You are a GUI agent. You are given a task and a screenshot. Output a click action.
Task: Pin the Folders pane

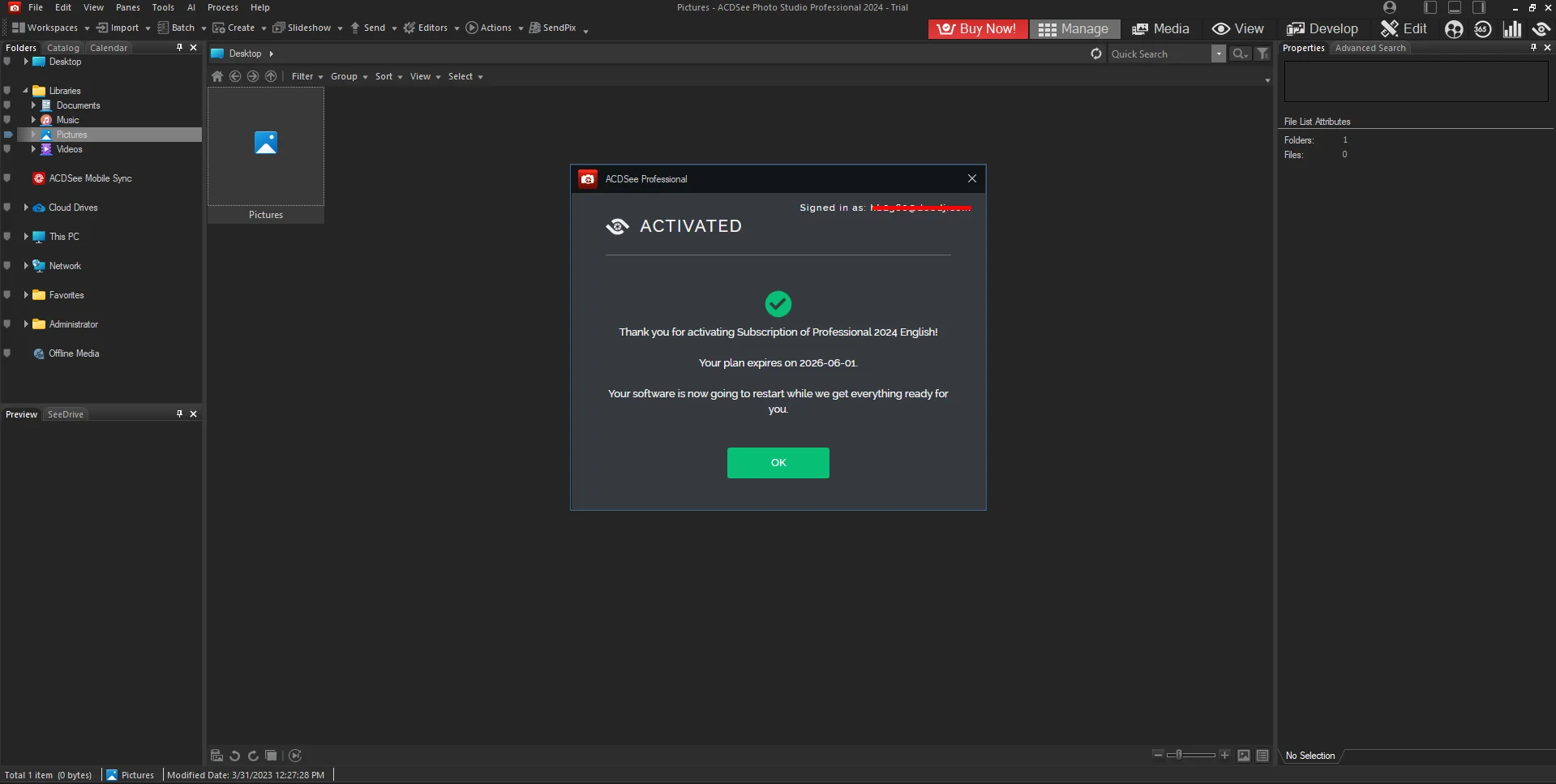179,48
